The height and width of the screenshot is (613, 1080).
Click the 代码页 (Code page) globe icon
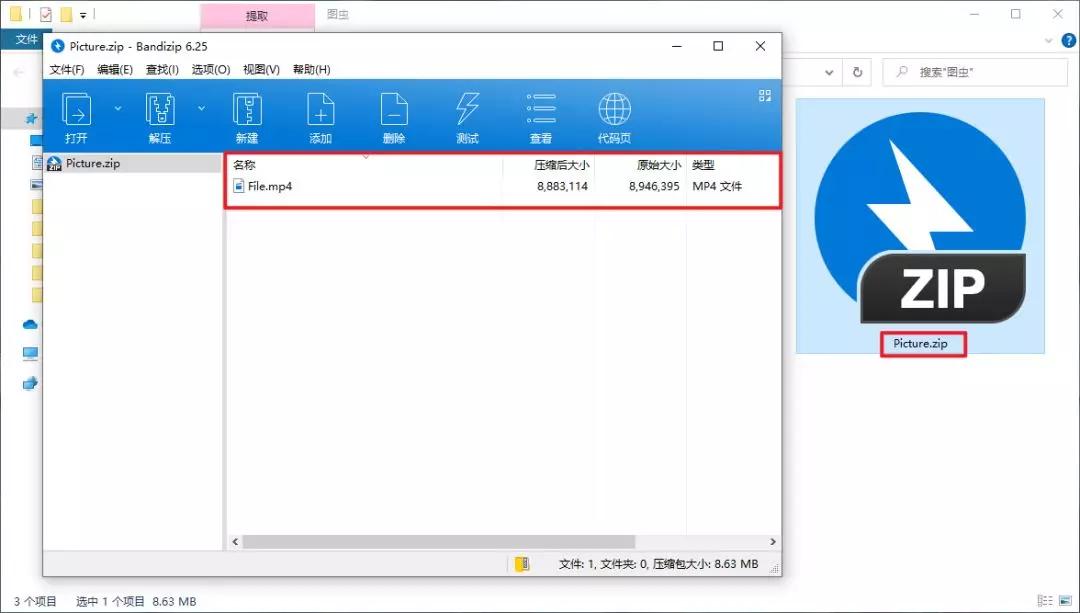point(614,108)
